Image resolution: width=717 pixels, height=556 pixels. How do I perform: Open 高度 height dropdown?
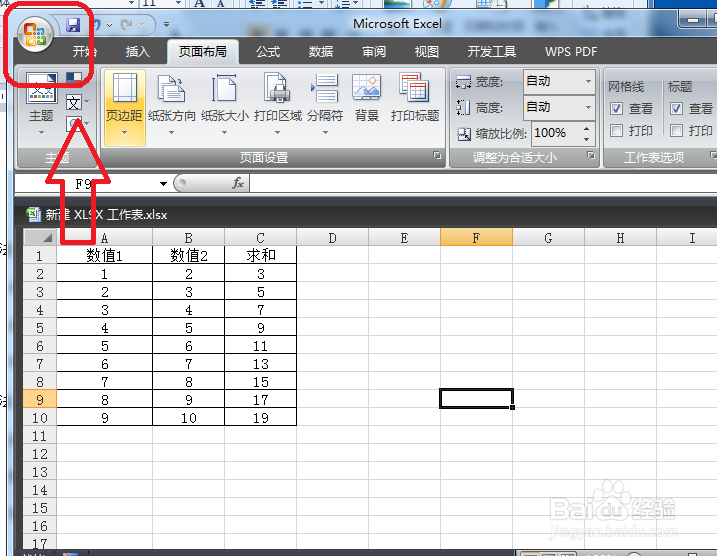(588, 107)
